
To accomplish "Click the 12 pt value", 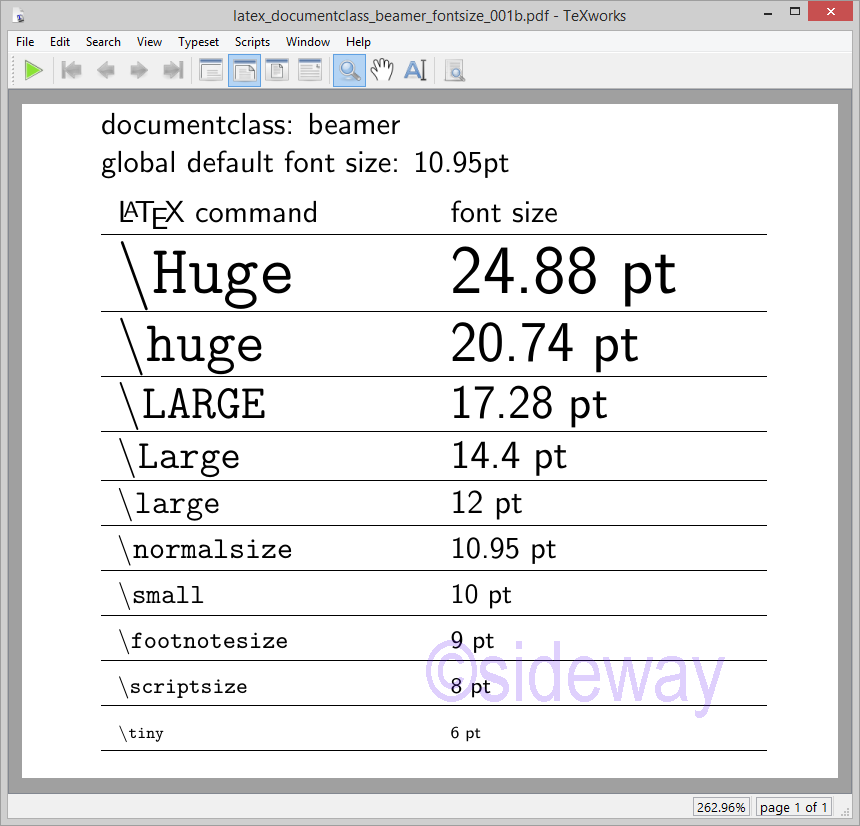I will point(486,503).
